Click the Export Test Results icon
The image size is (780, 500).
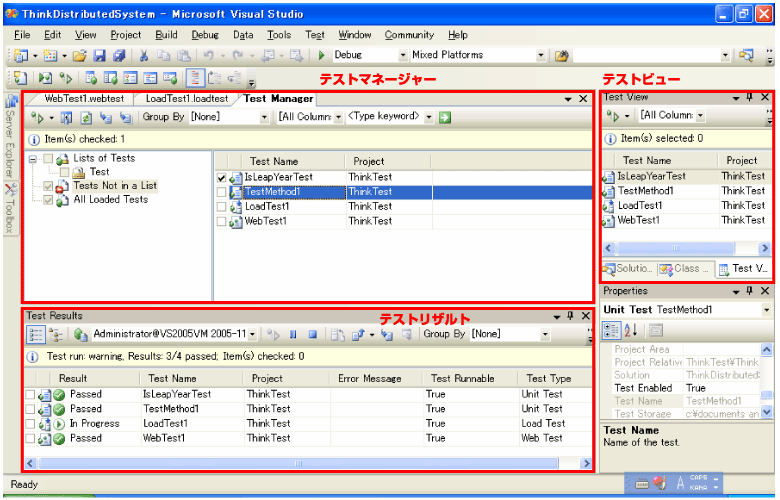(358, 335)
